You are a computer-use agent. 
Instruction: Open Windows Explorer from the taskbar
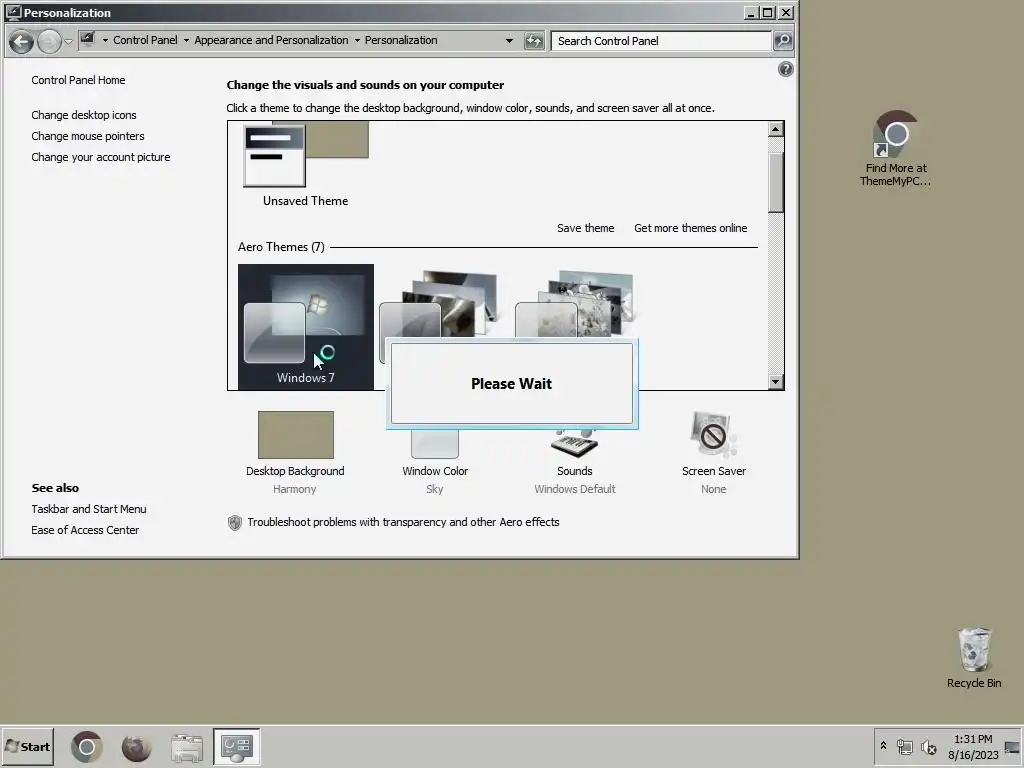pyautogui.click(x=187, y=747)
